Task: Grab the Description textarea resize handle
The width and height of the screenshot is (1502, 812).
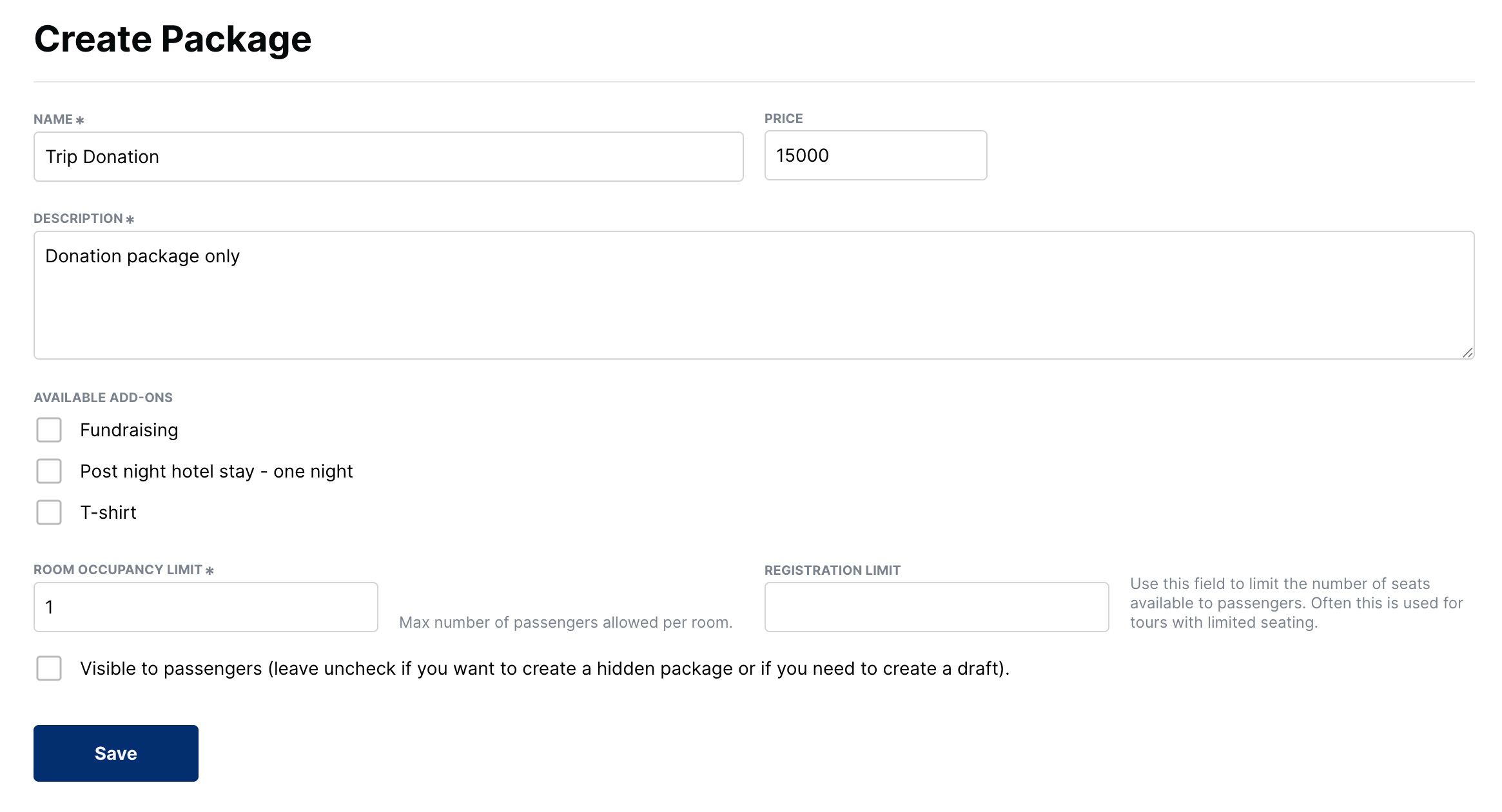Action: 1467,352
